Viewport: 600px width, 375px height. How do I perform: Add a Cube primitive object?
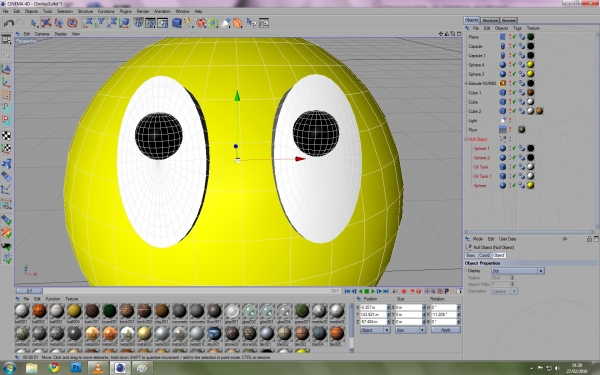(176, 23)
